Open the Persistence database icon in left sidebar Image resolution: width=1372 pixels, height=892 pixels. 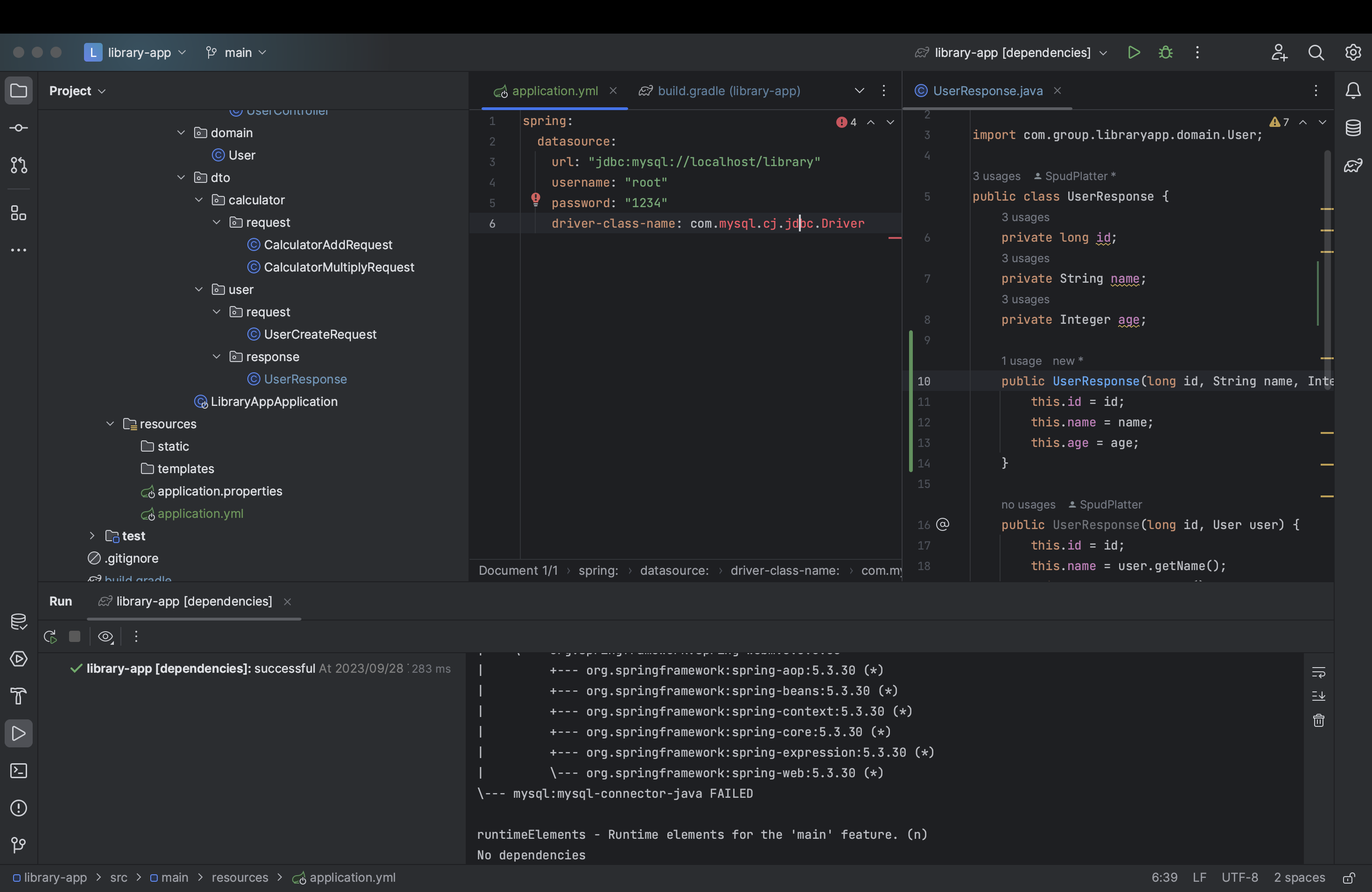coord(19,622)
